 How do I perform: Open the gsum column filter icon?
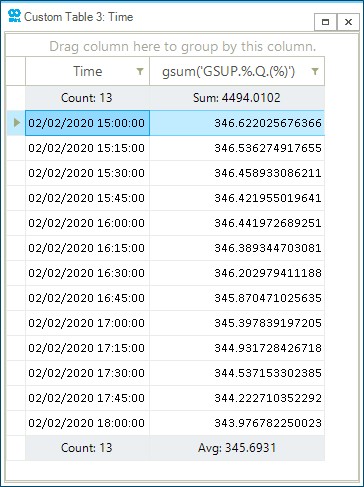(x=315, y=71)
